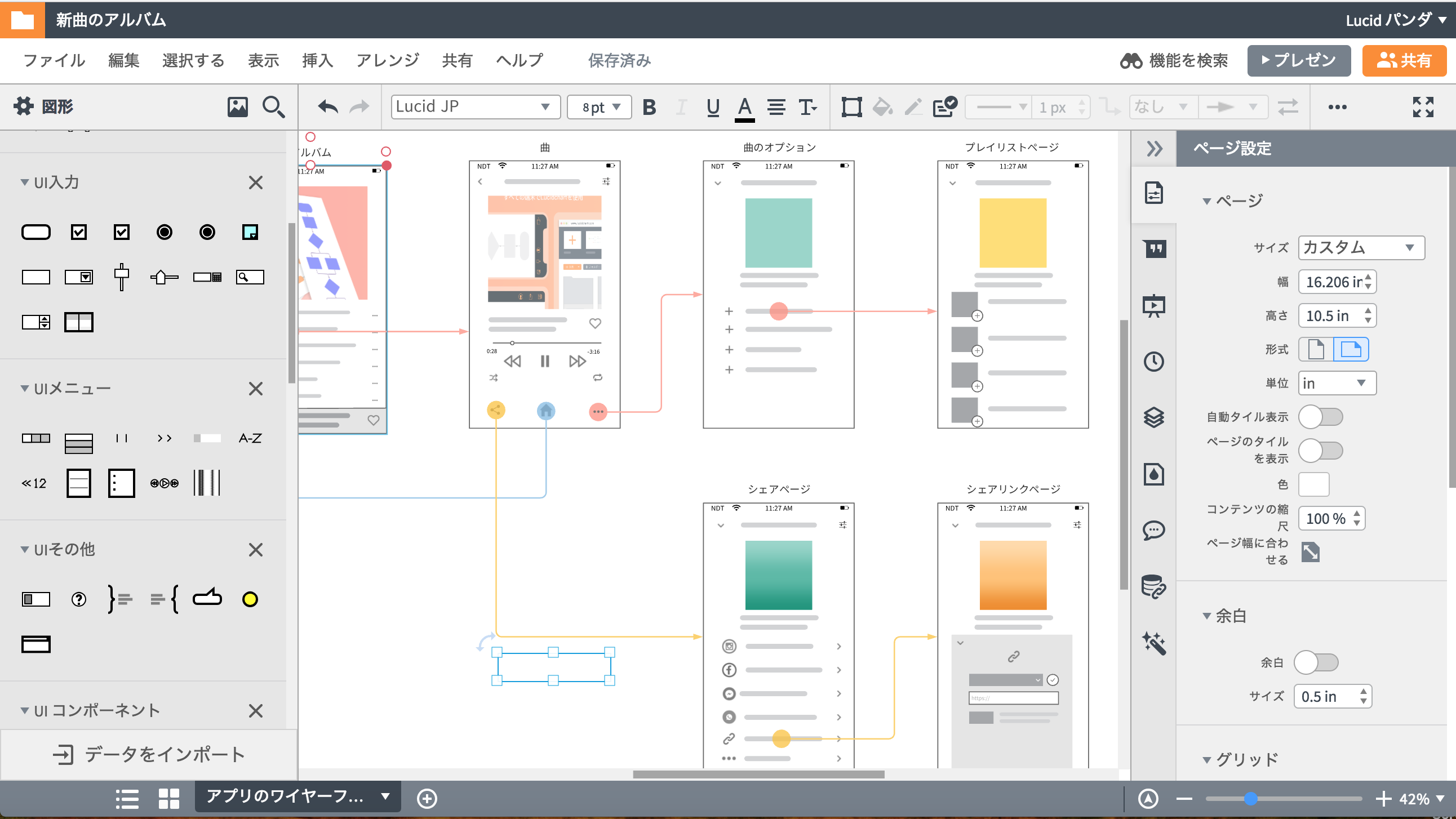Click the データをインポート button
Viewport: 1456px width, 819px height.
(149, 755)
